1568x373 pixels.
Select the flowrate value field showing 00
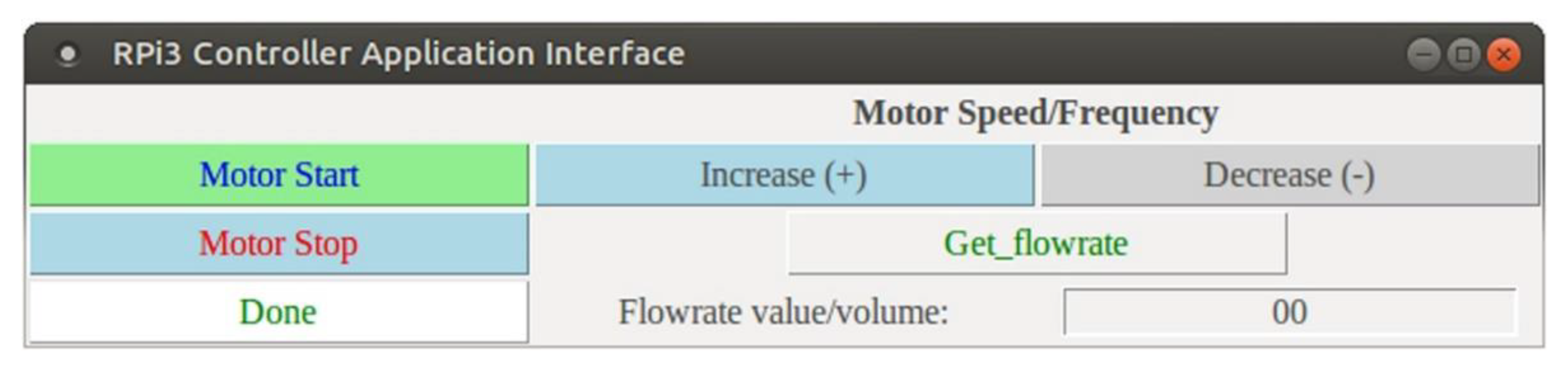point(1289,312)
